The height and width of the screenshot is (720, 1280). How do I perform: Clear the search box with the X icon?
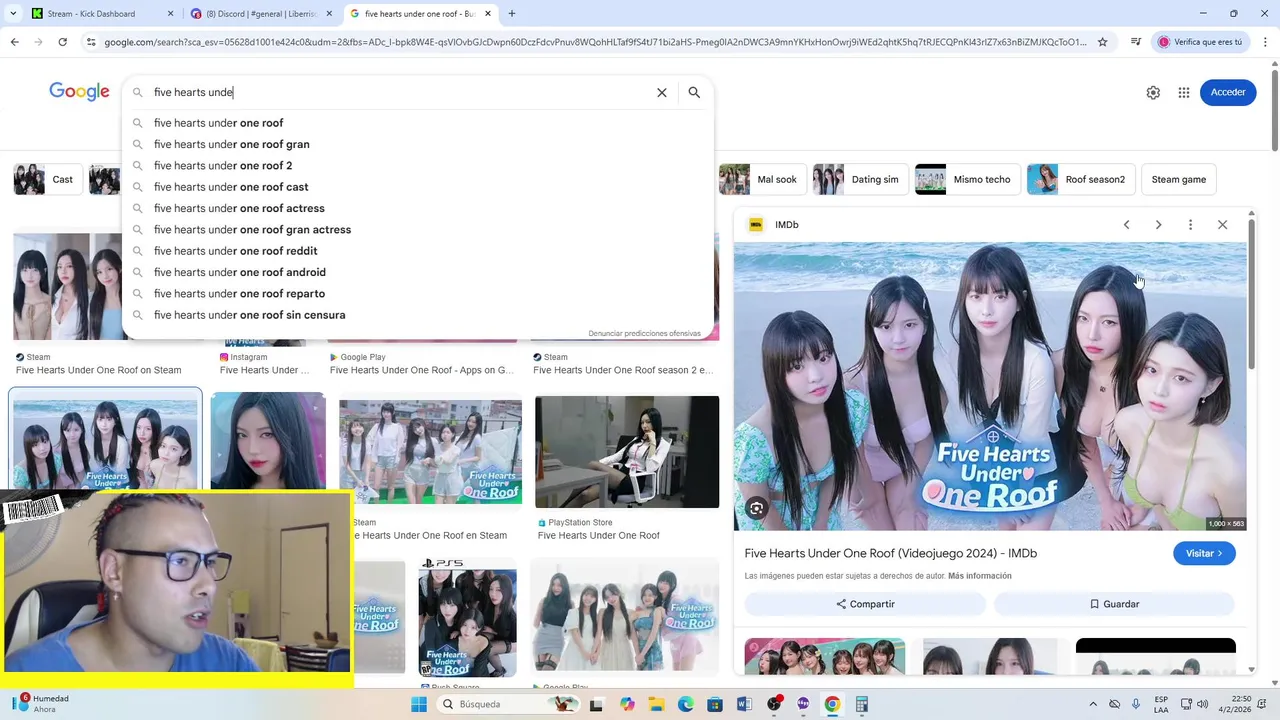click(661, 92)
